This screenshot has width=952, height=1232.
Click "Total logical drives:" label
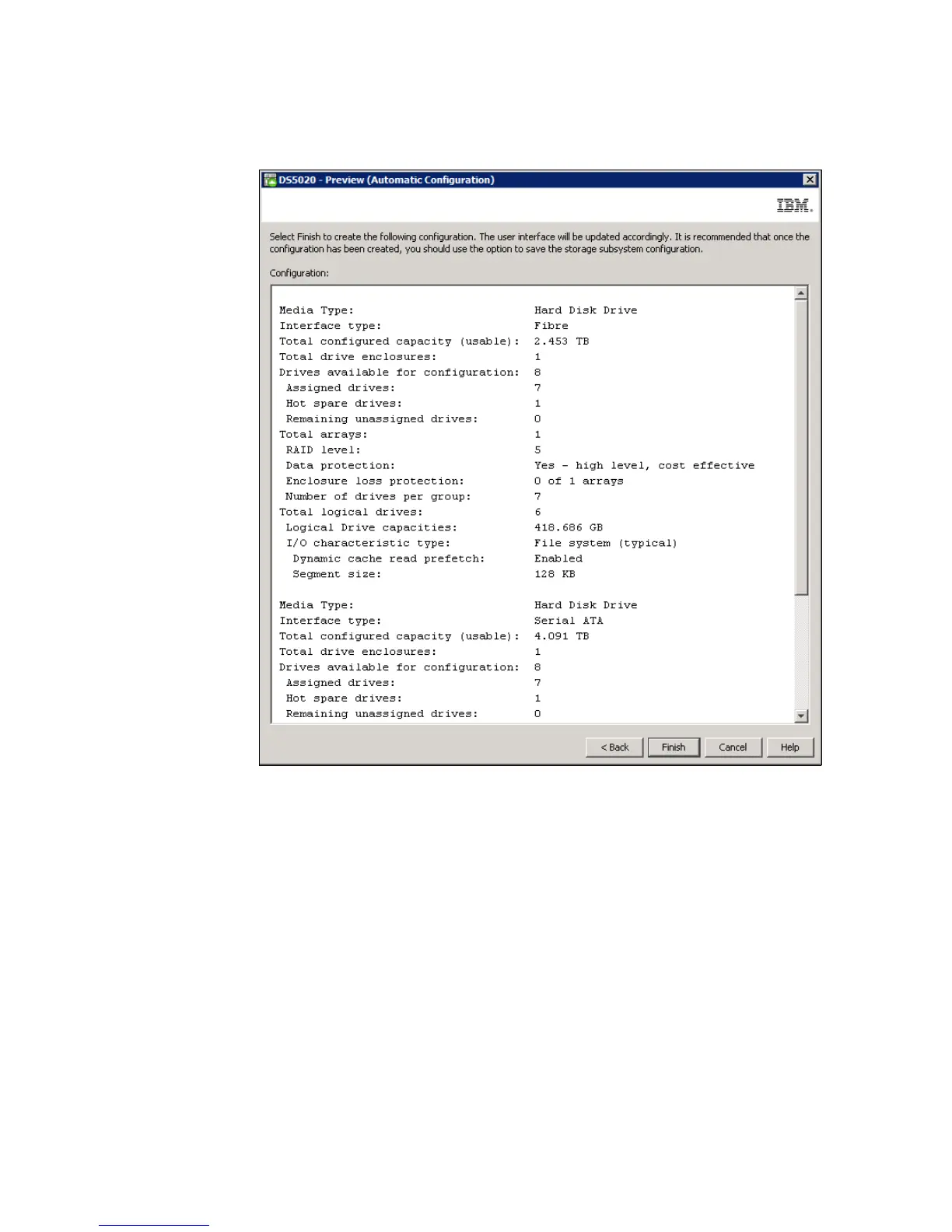point(352,513)
